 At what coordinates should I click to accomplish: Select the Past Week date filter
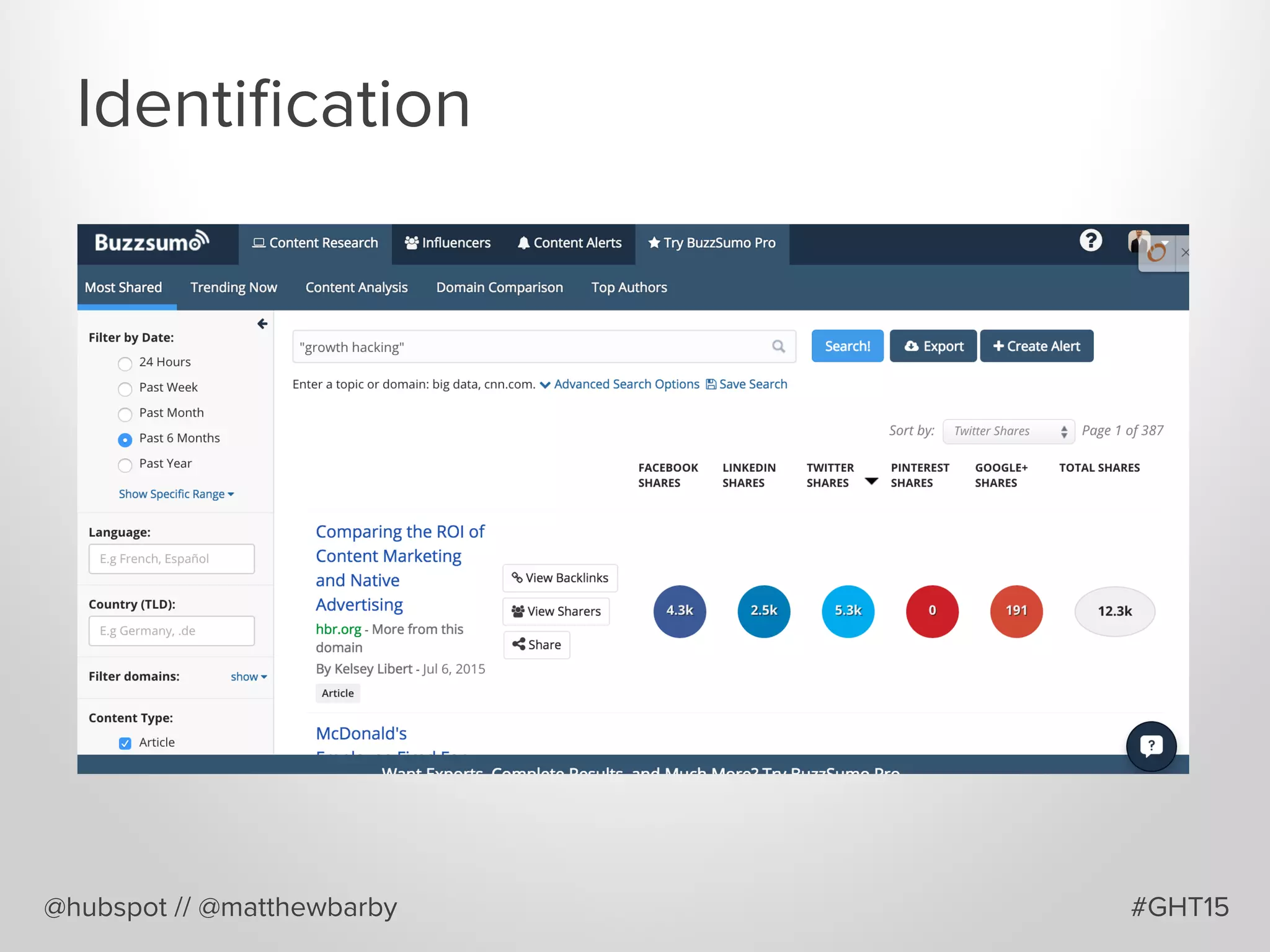125,389
